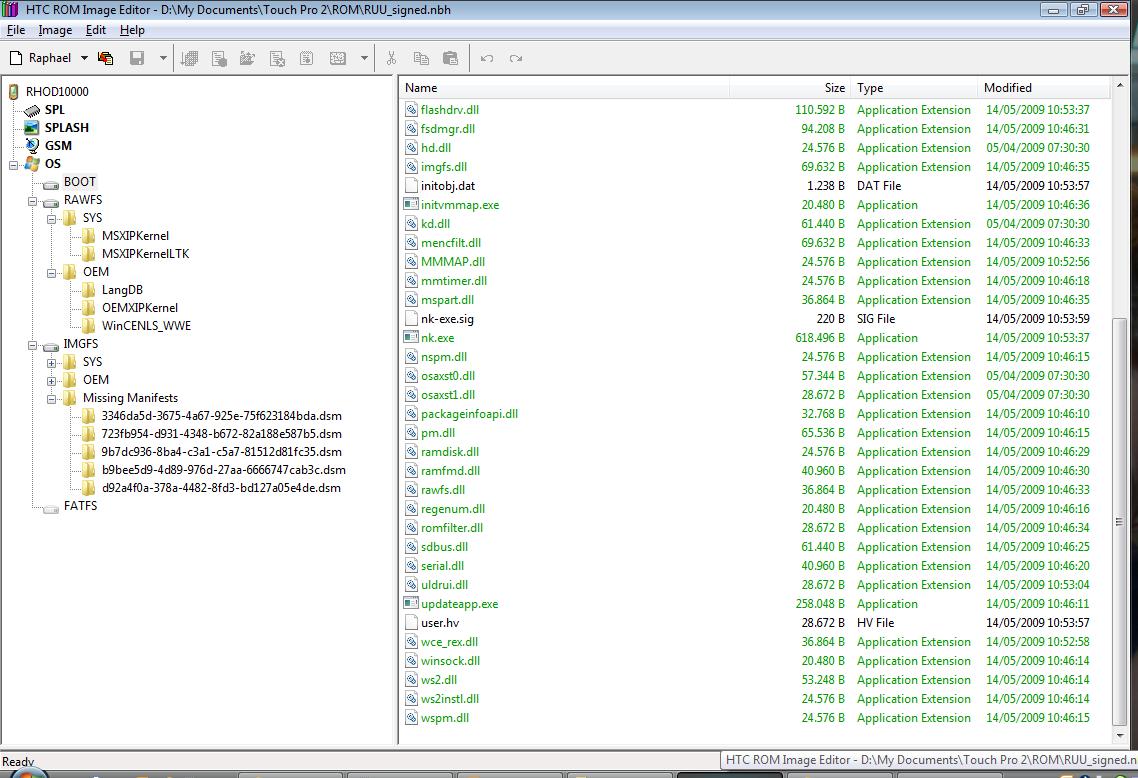This screenshot has width=1138, height=778.
Task: Click the scrollbar up arrow in file list
Action: point(1119,86)
